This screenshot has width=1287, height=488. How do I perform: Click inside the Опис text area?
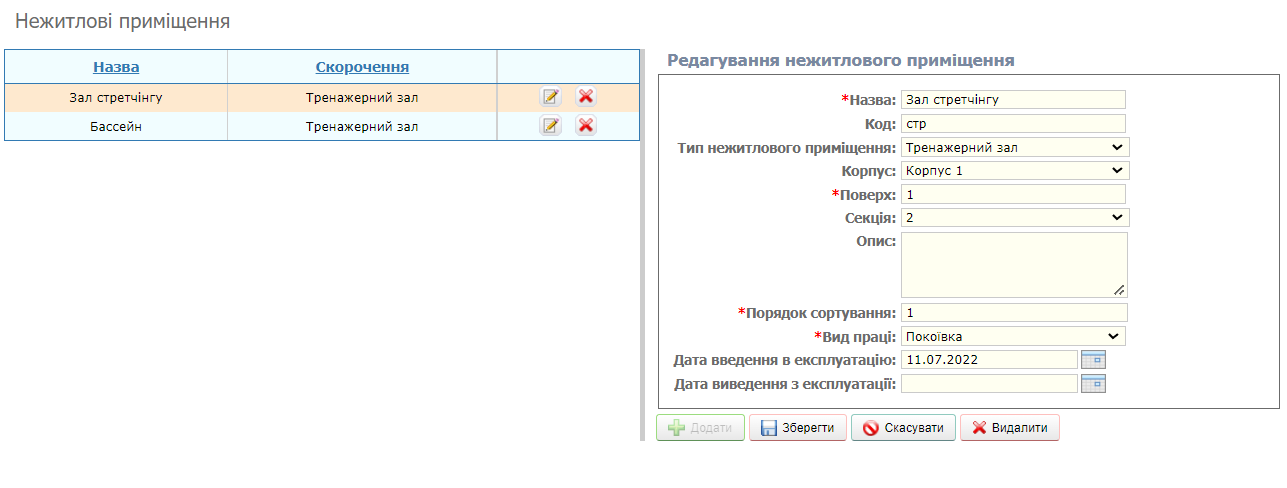(x=1013, y=265)
